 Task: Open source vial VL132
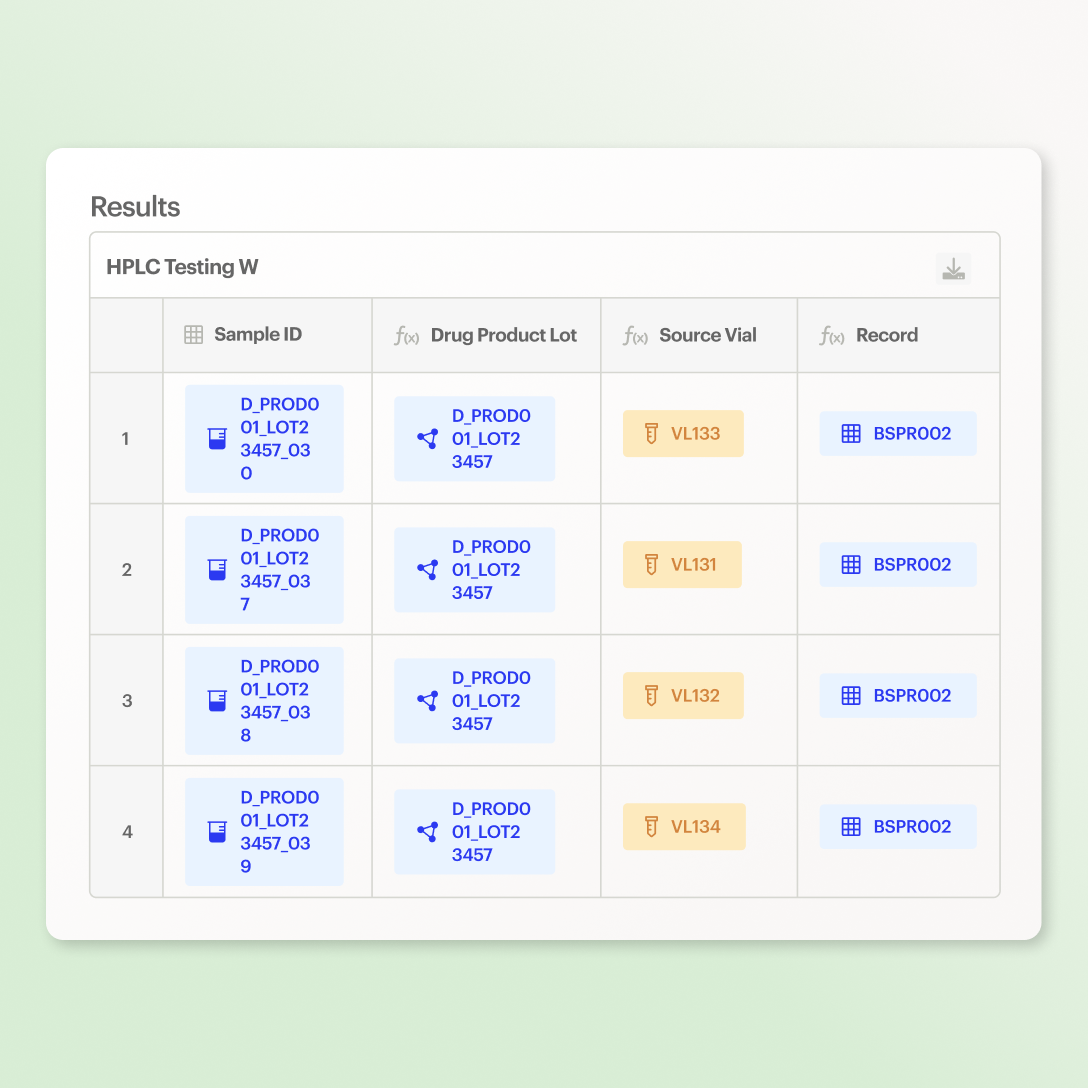tap(683, 695)
